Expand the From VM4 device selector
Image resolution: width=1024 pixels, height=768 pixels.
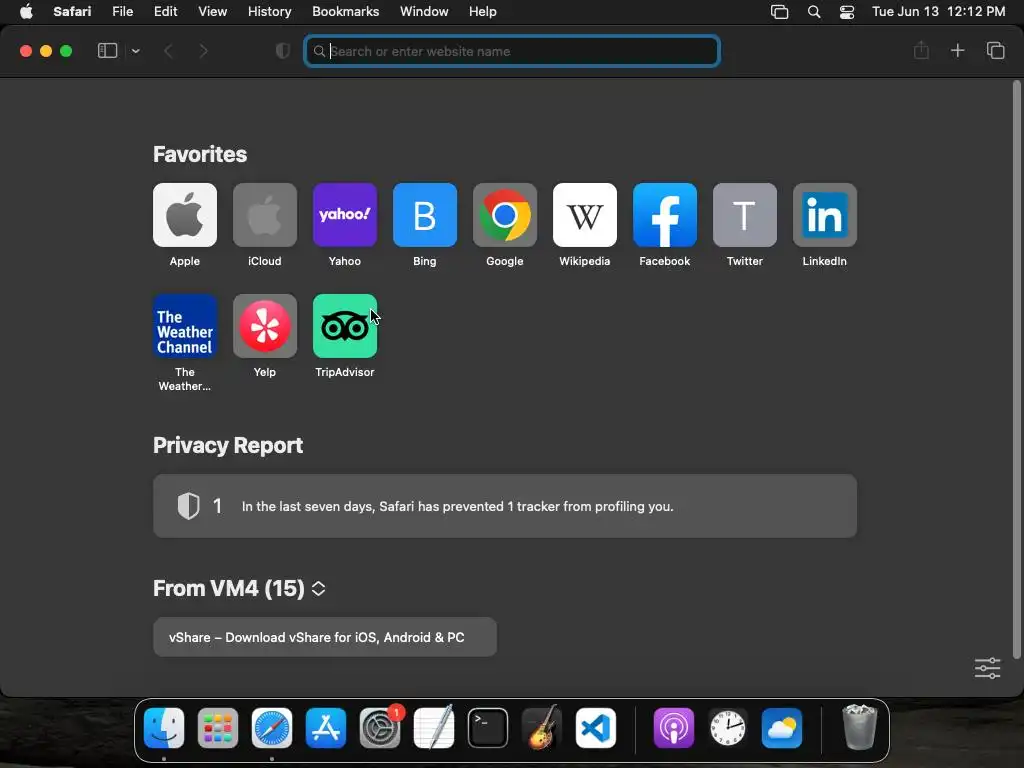(318, 588)
